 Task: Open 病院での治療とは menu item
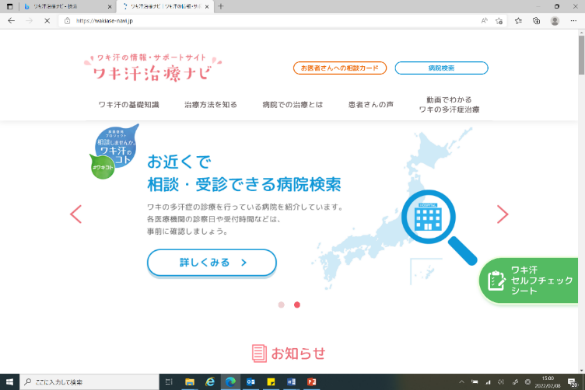292,105
